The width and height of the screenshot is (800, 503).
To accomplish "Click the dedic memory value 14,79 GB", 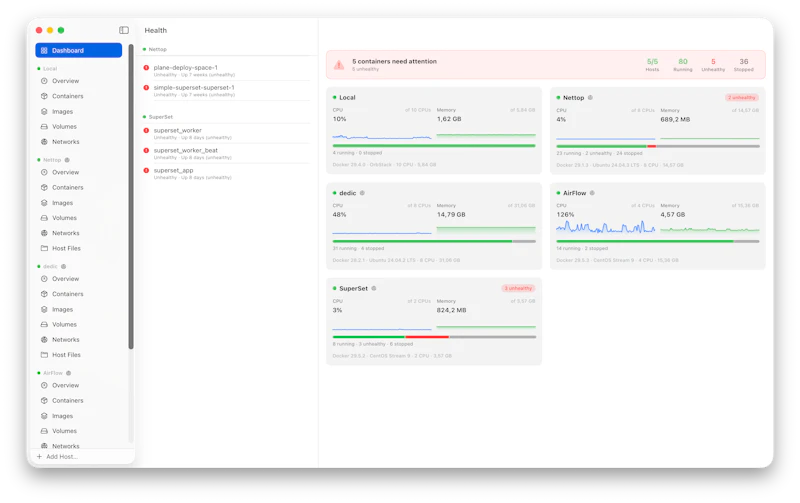I will point(451,215).
